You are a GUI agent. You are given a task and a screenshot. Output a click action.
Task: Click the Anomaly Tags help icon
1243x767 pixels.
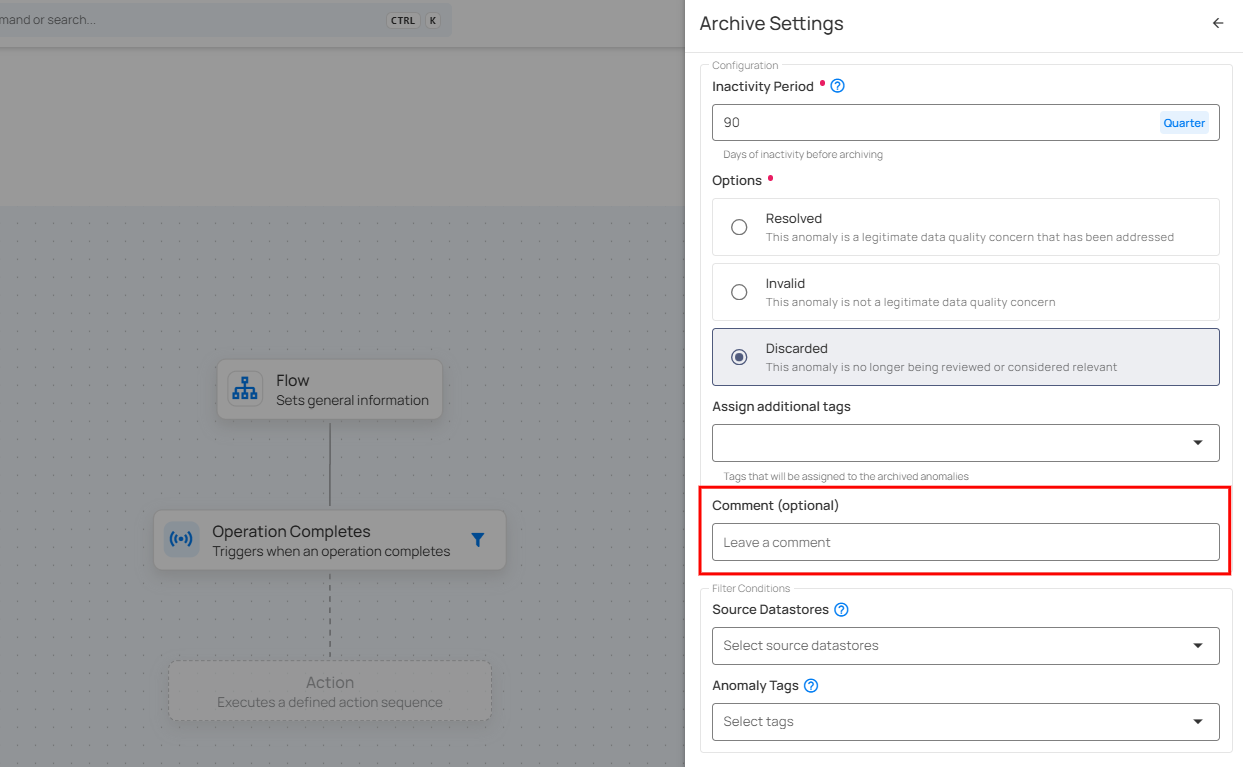pyautogui.click(x=811, y=686)
